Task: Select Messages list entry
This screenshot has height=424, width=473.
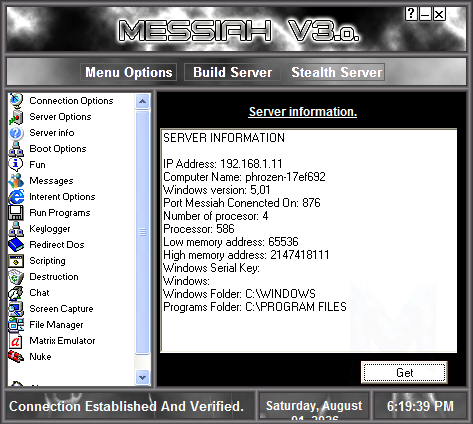Action: [x=51, y=181]
